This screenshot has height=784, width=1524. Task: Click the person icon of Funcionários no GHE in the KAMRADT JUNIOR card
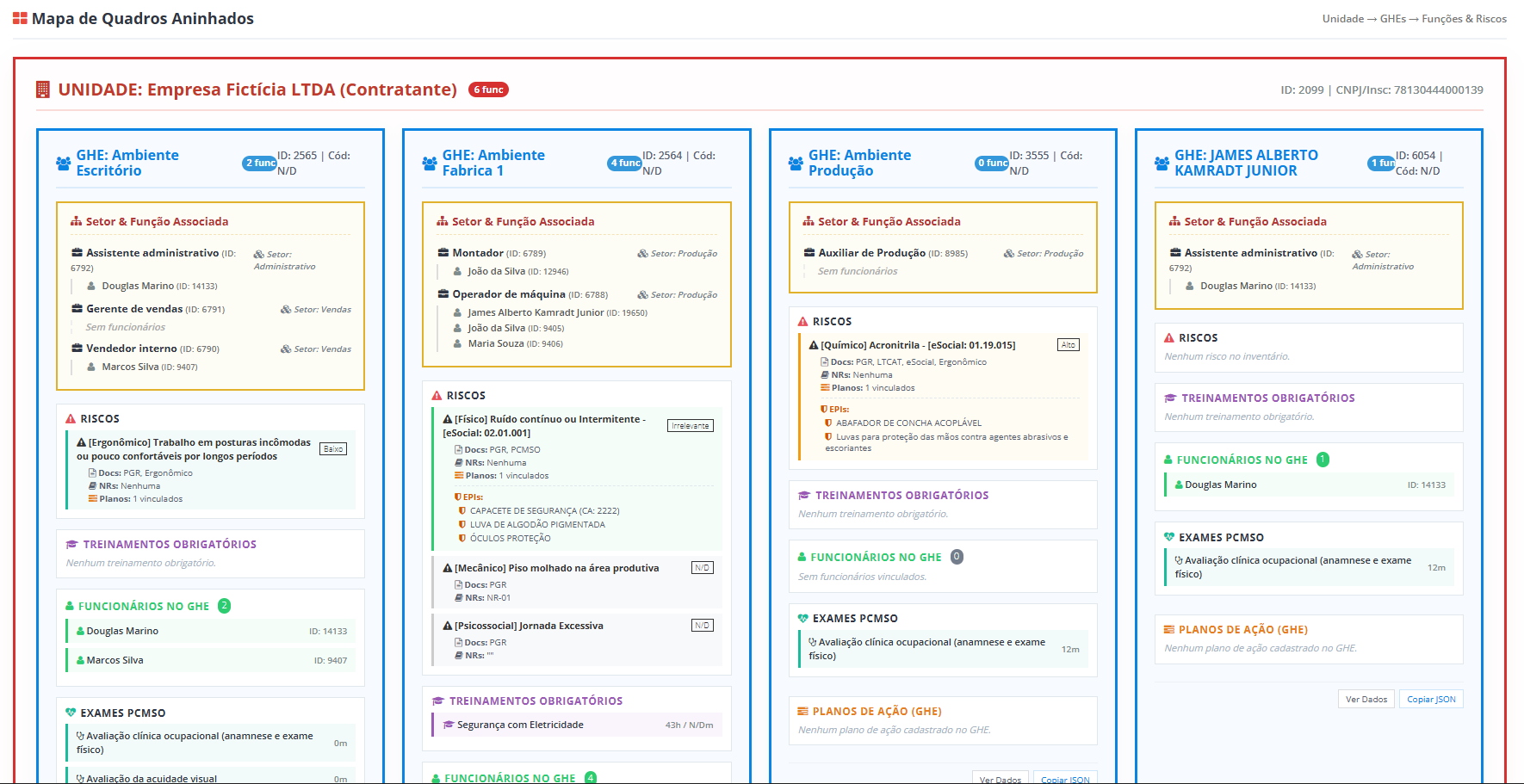pyautogui.click(x=1168, y=460)
